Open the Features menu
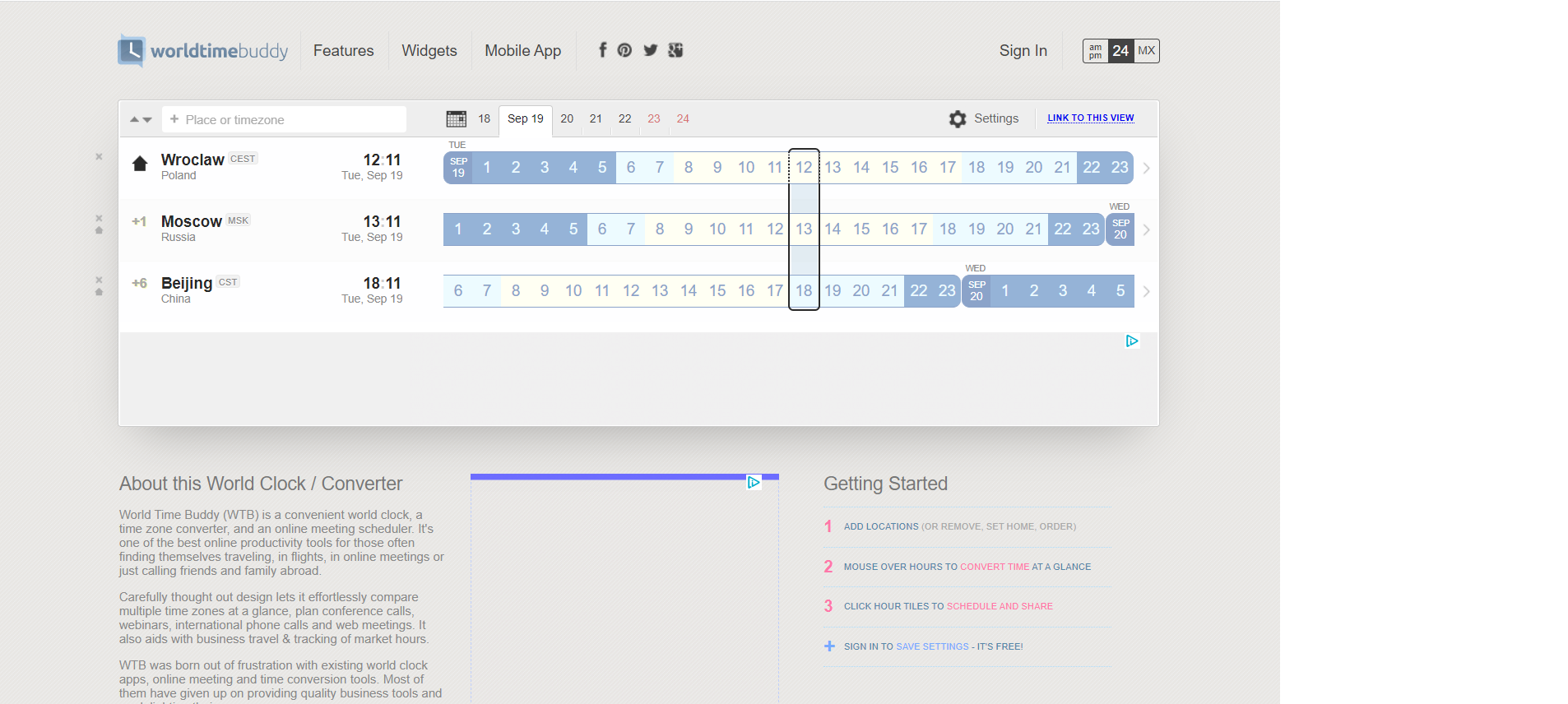 point(343,51)
